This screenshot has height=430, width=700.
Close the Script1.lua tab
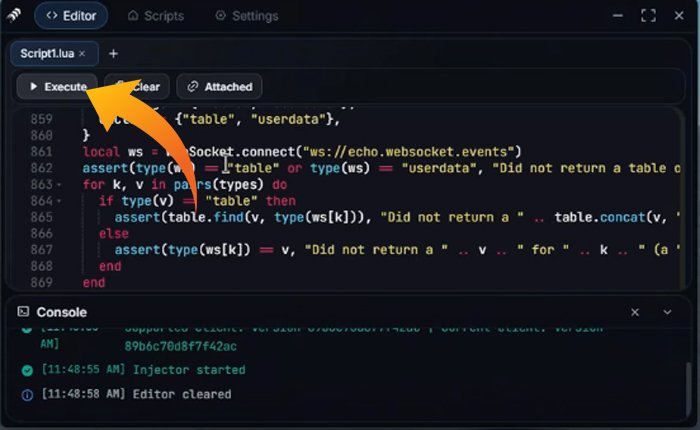pyautogui.click(x=82, y=53)
